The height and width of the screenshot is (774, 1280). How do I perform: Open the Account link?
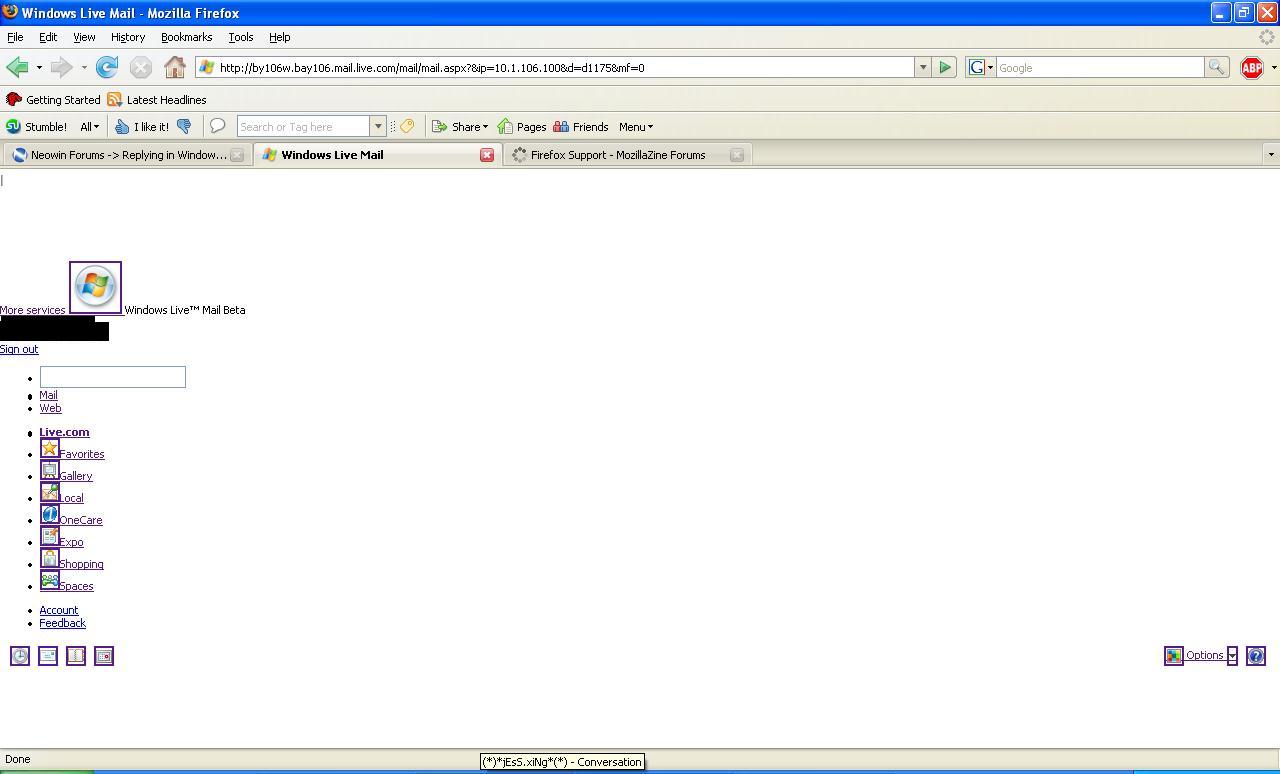pyautogui.click(x=59, y=610)
